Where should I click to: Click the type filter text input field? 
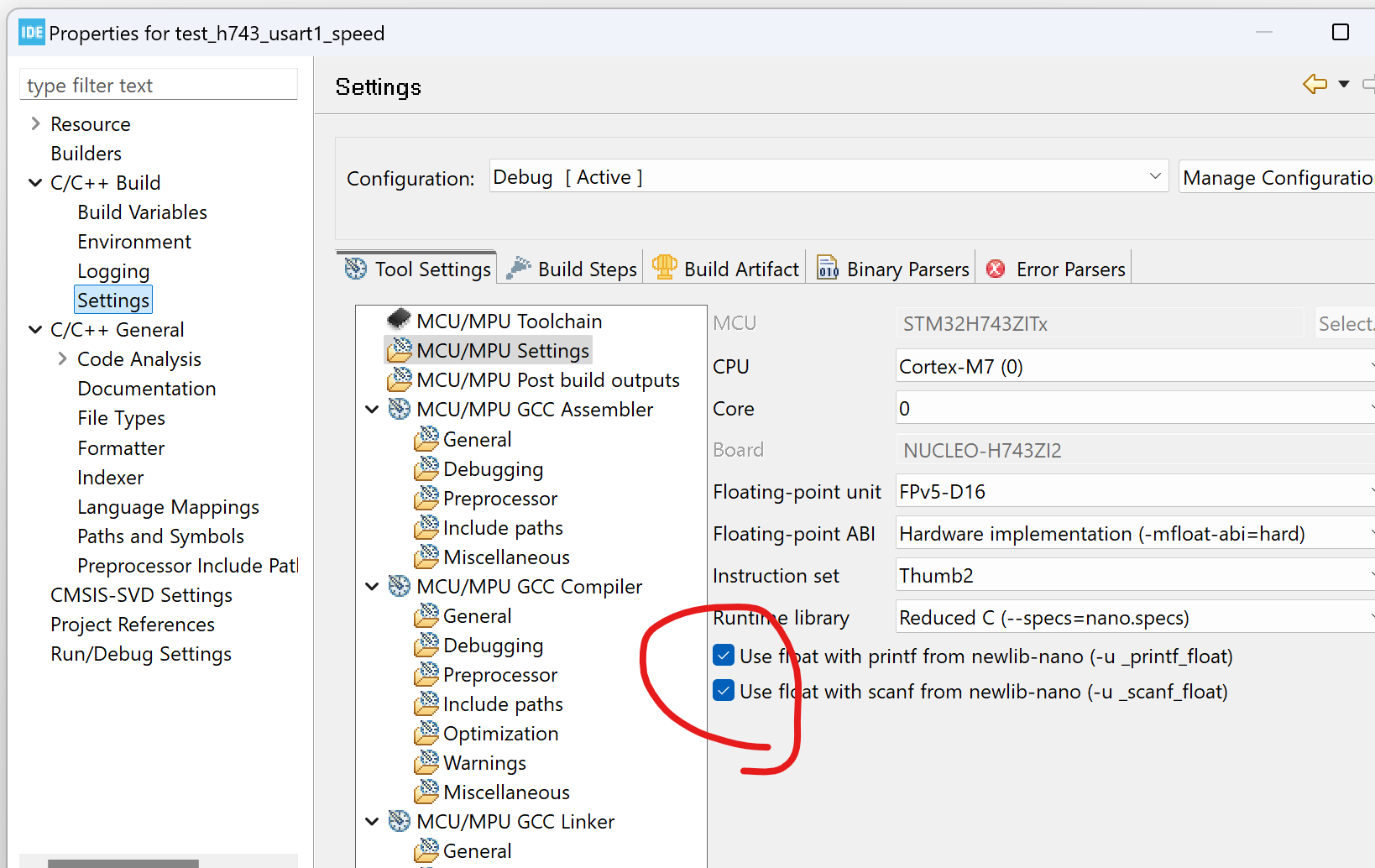[x=159, y=85]
